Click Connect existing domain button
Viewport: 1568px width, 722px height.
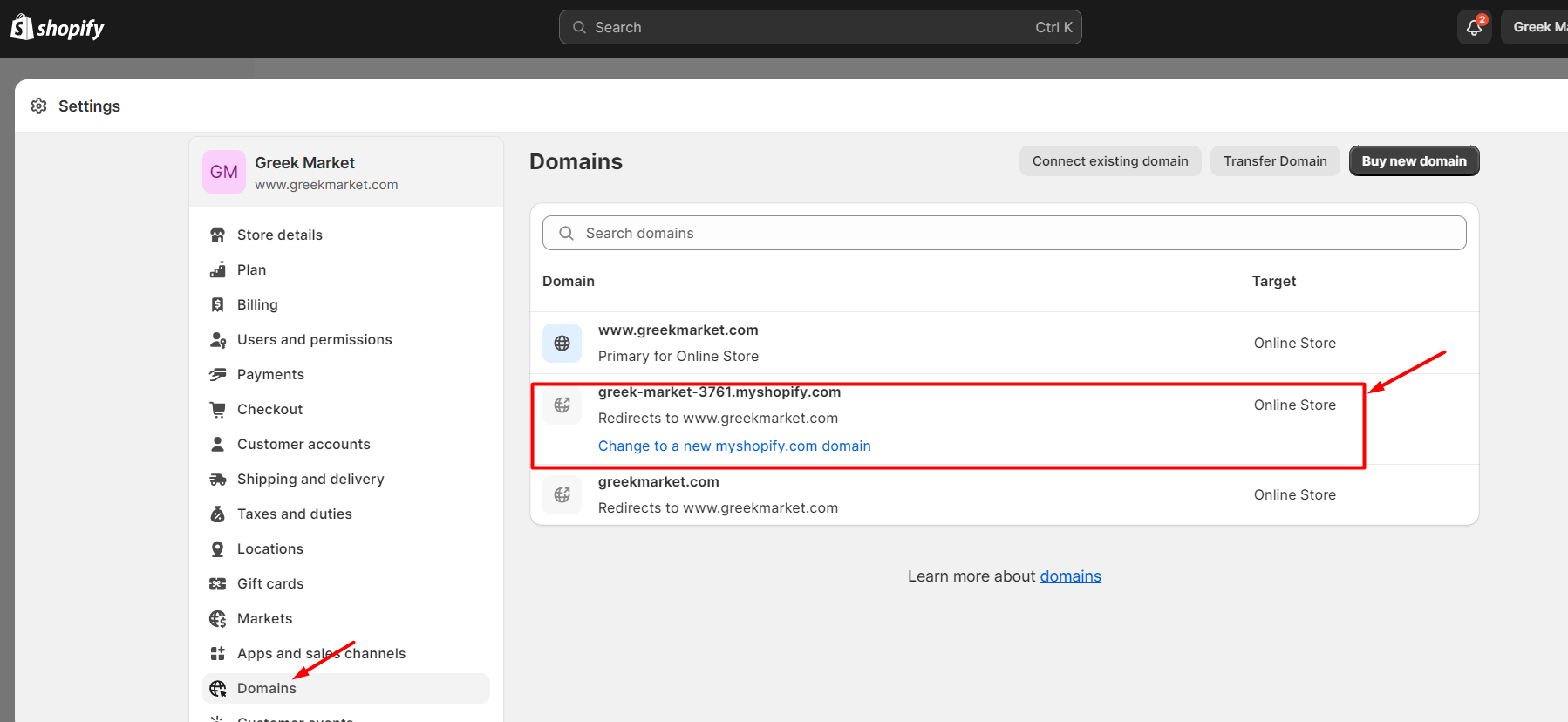(x=1109, y=161)
